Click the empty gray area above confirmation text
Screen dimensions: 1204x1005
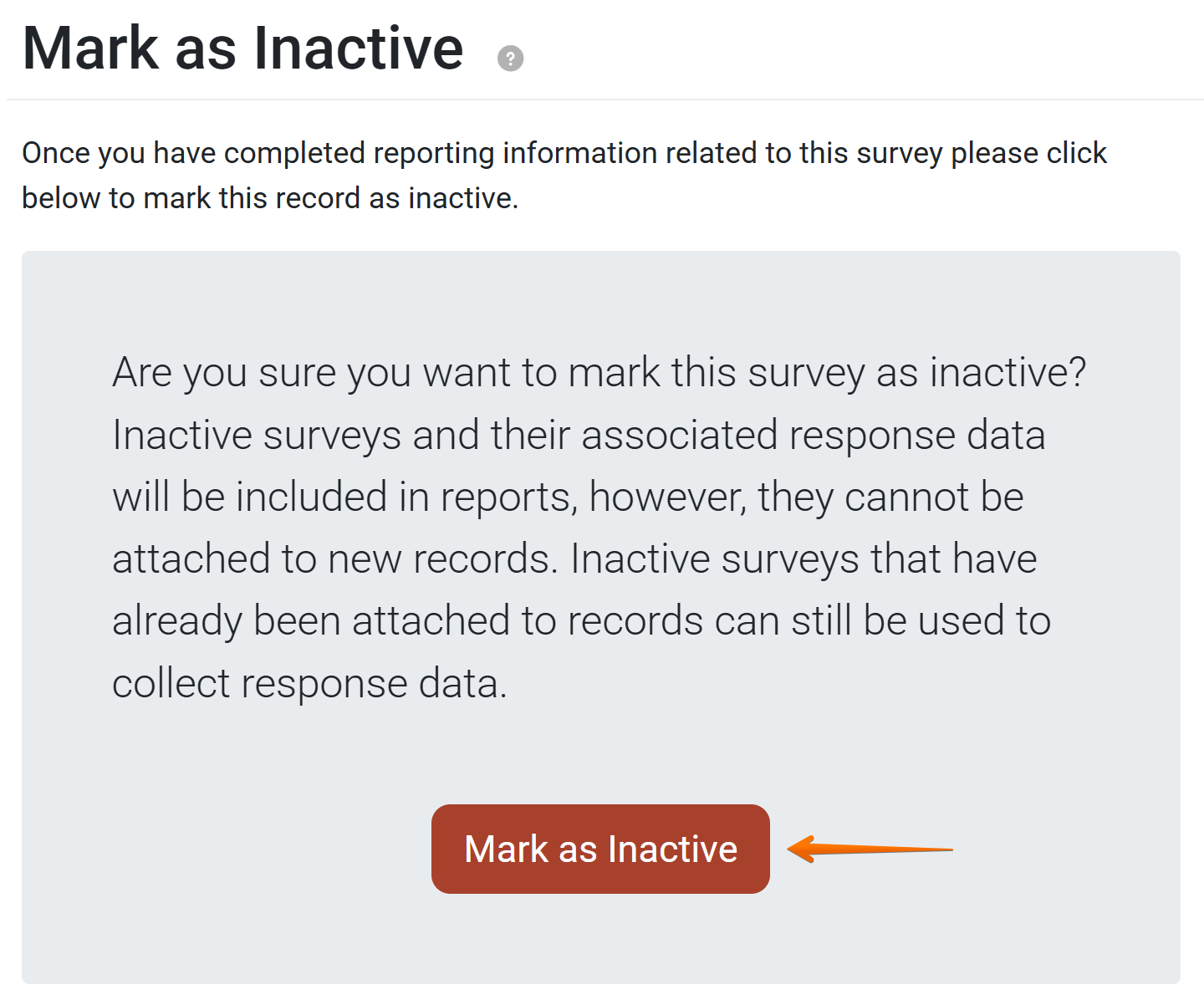coord(600,297)
